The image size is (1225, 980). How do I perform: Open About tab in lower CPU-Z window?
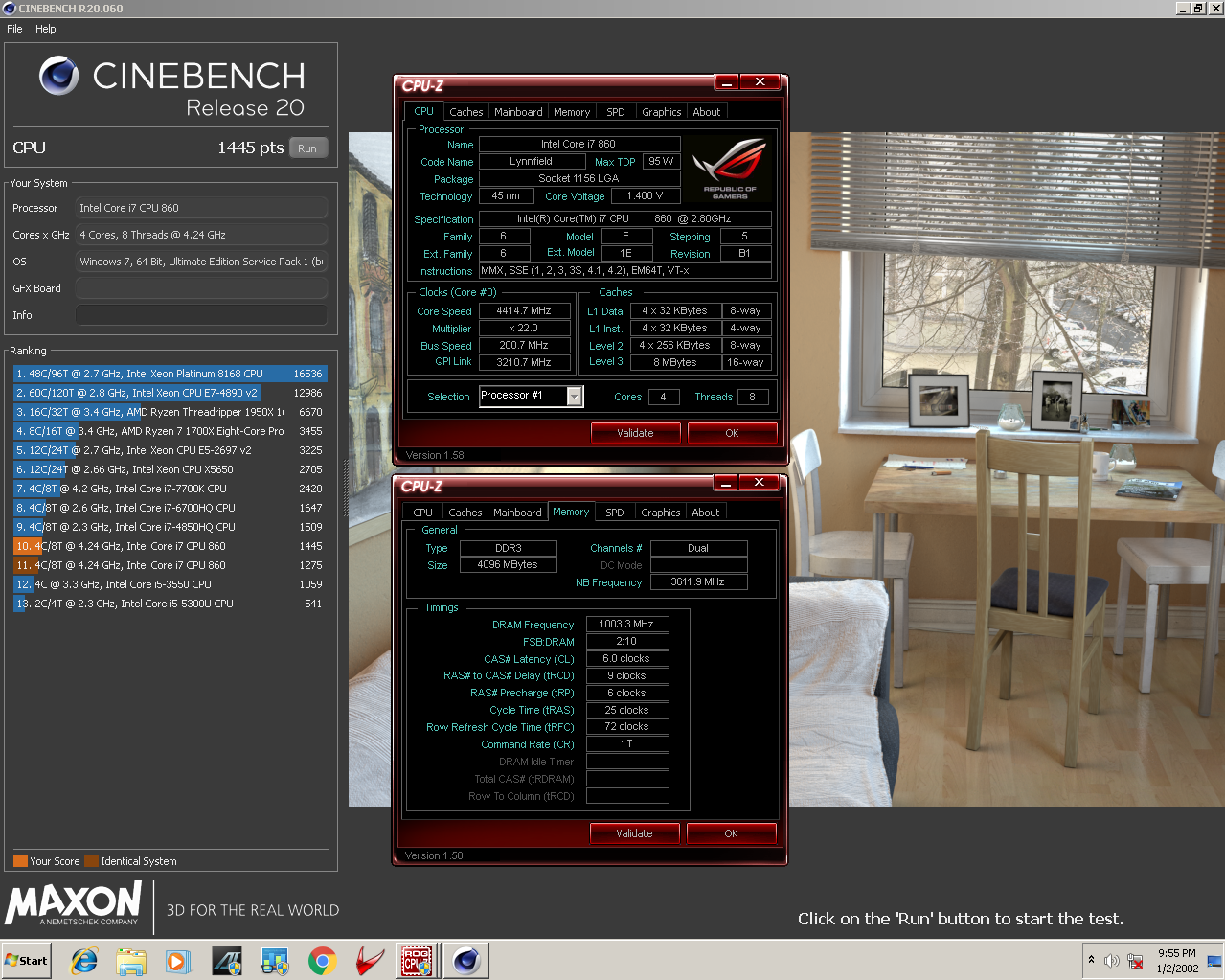(706, 513)
